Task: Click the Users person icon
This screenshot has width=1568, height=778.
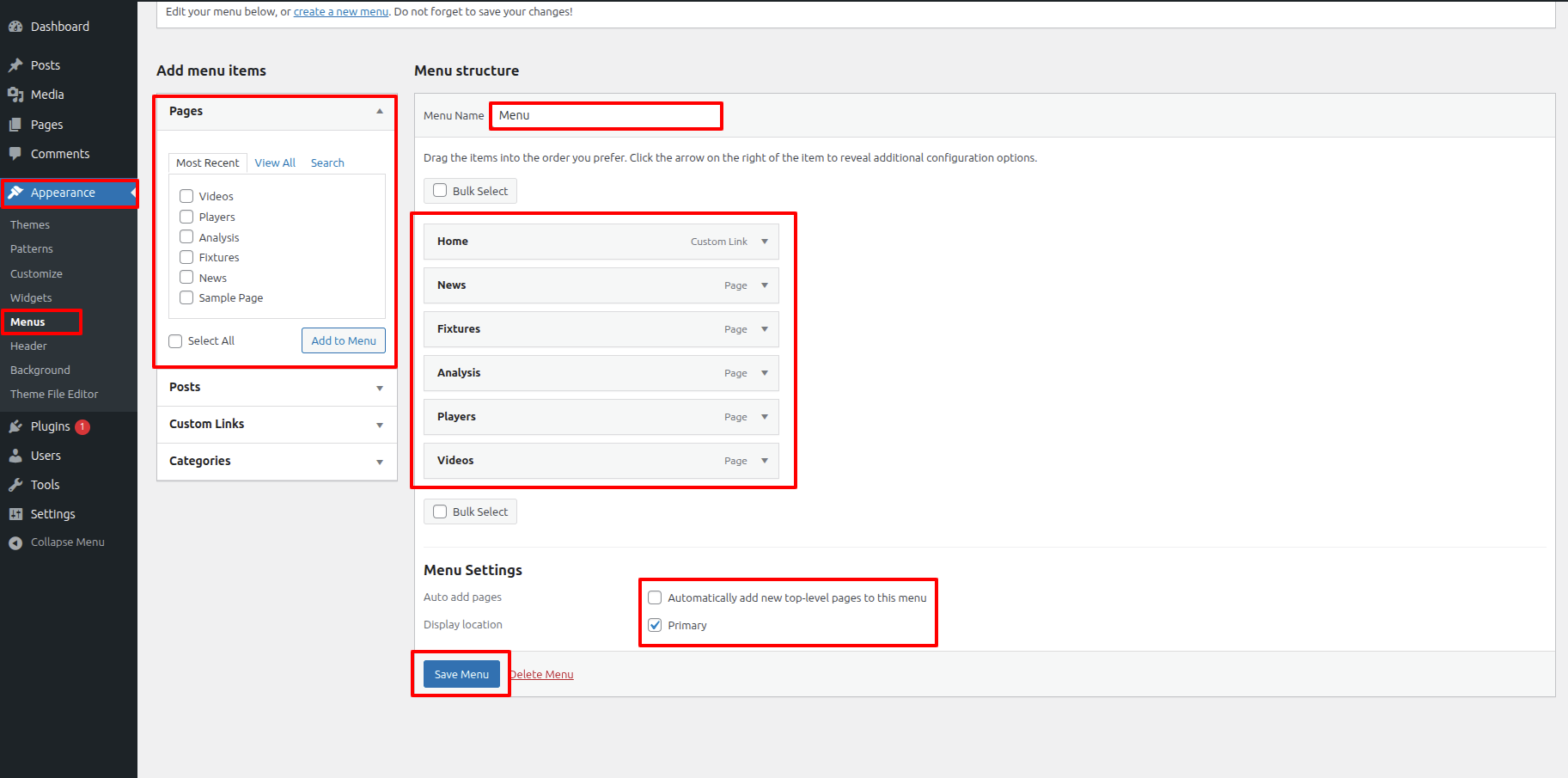Action: 15,456
